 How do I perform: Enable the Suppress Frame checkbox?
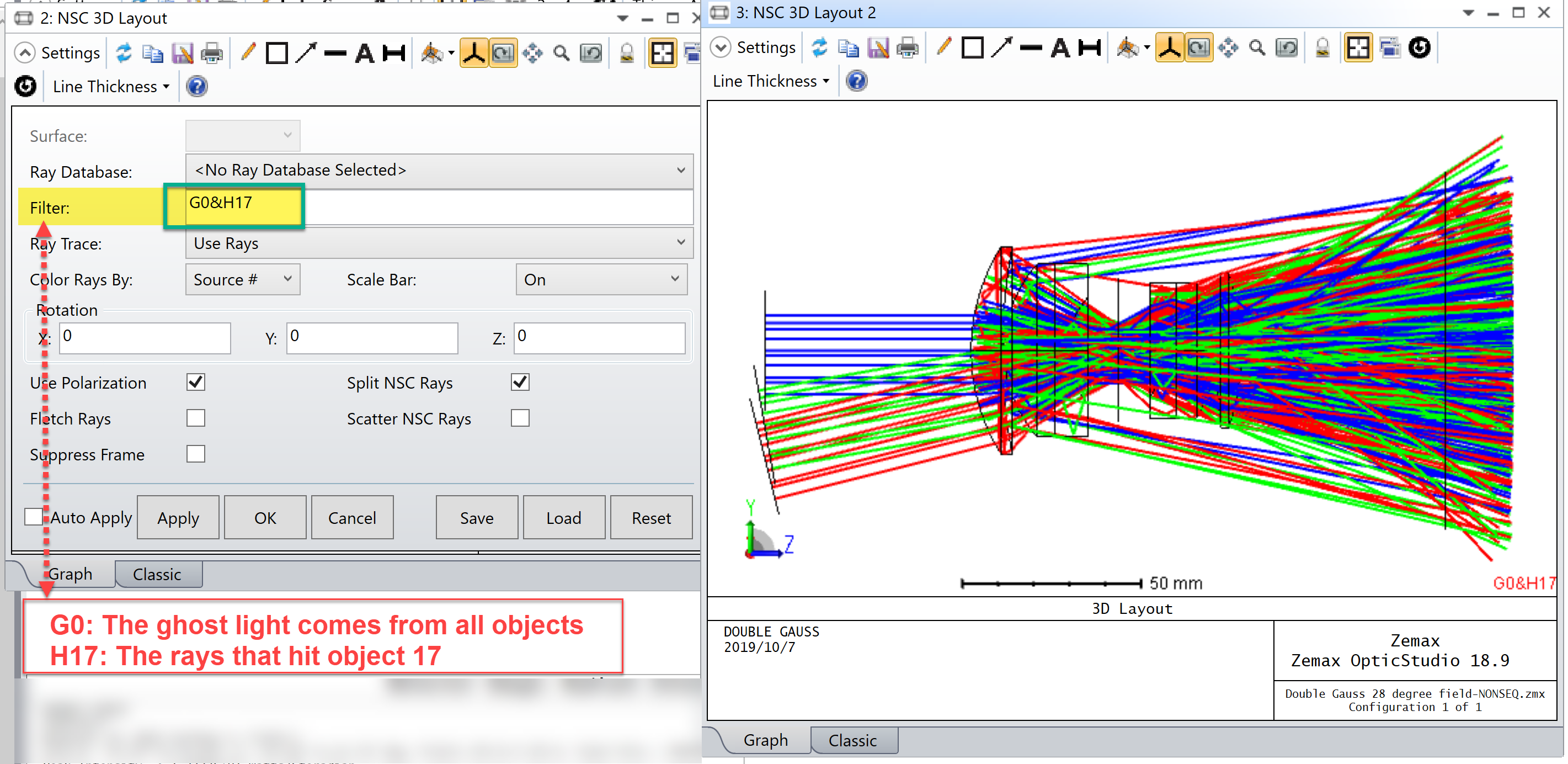point(195,454)
